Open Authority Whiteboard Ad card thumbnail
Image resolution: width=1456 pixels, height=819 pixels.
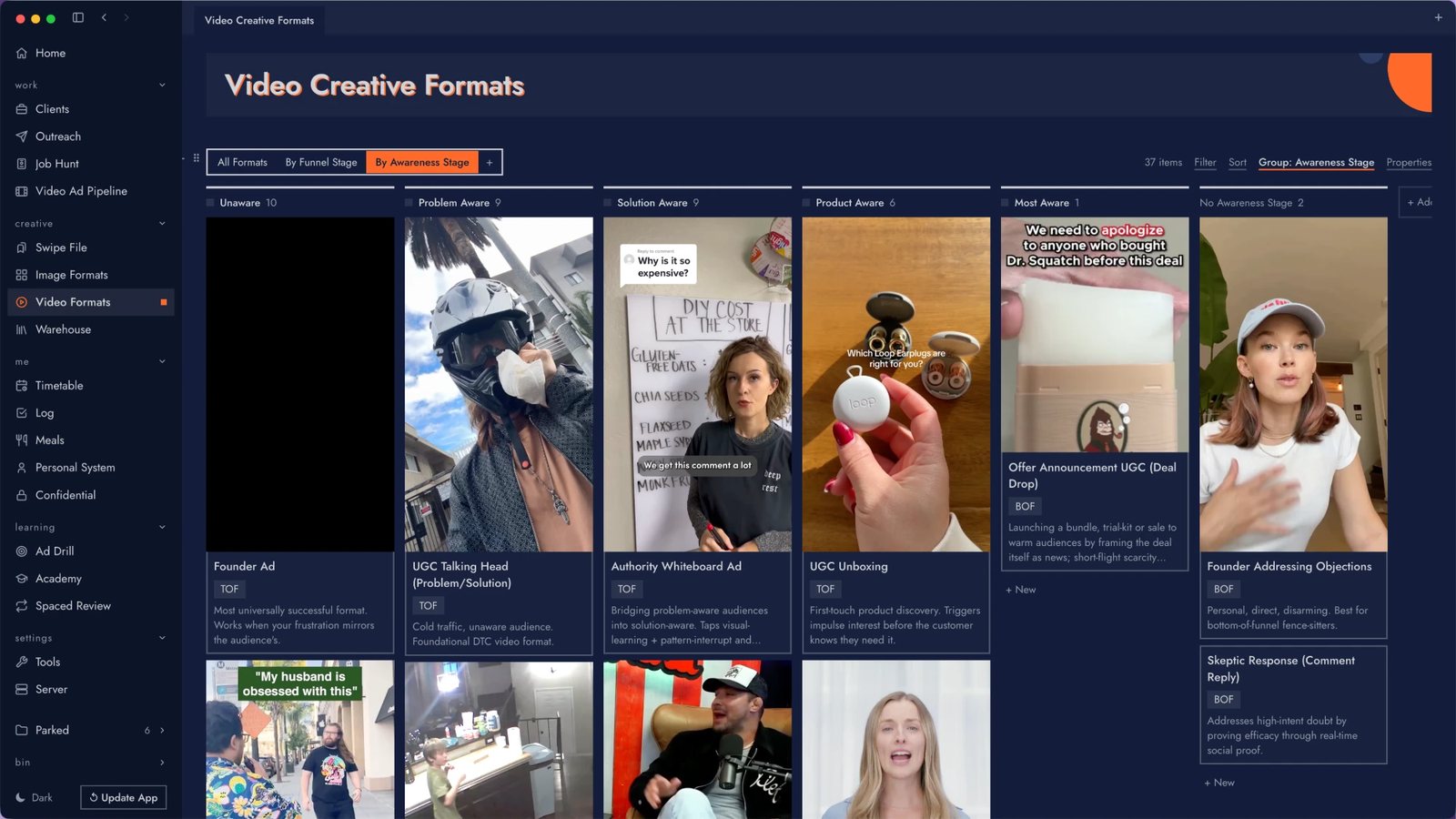(x=698, y=384)
